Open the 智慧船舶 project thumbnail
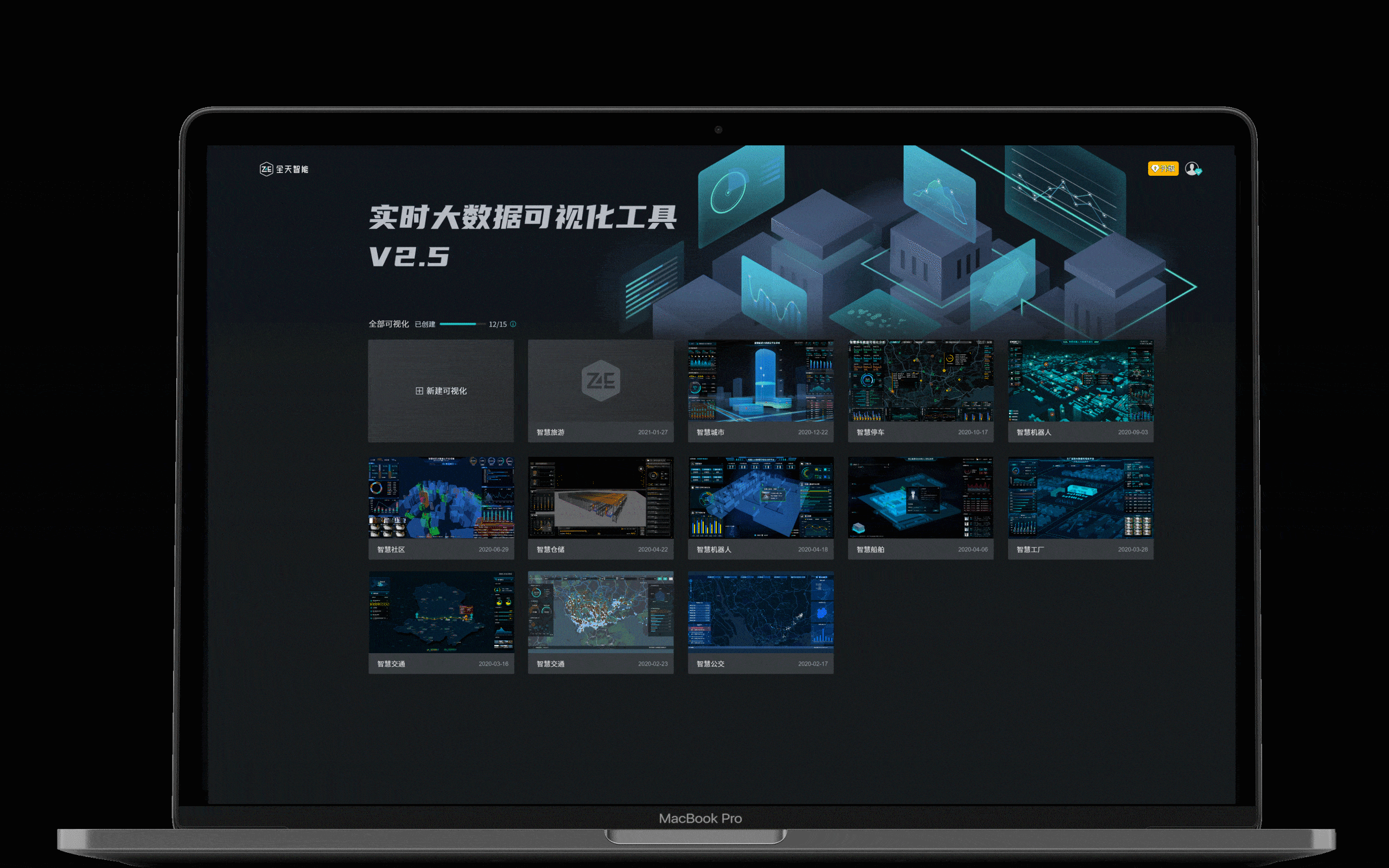 pyautogui.click(x=920, y=497)
